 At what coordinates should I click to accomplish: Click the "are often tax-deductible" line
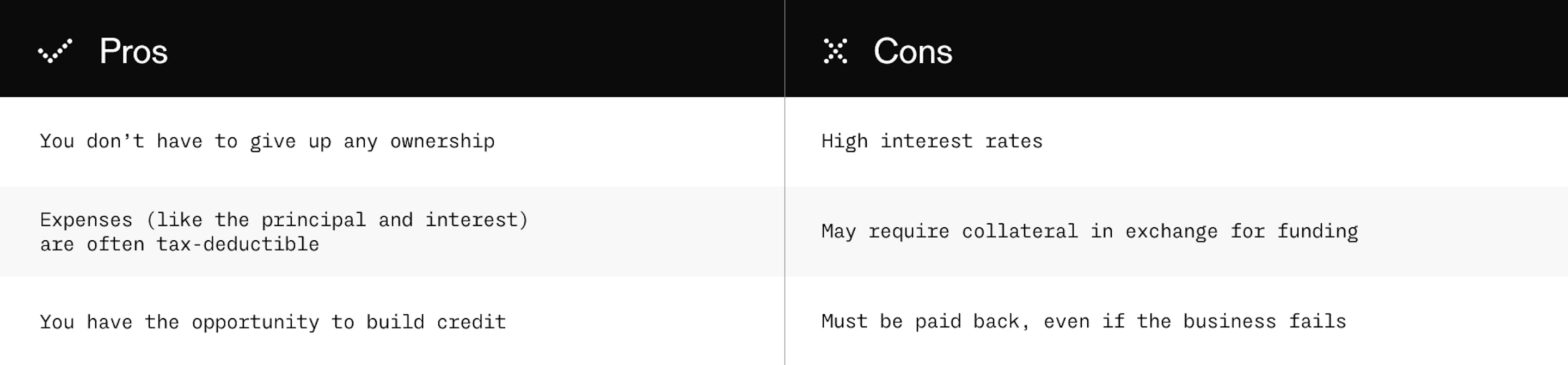pyautogui.click(x=180, y=245)
